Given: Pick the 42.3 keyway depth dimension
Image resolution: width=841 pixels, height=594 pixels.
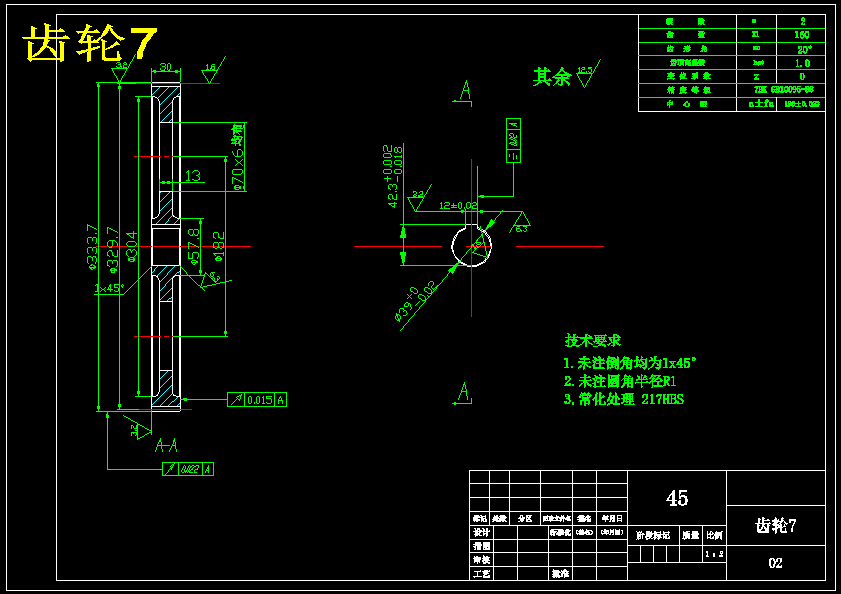Looking at the screenshot, I should pos(393,176).
